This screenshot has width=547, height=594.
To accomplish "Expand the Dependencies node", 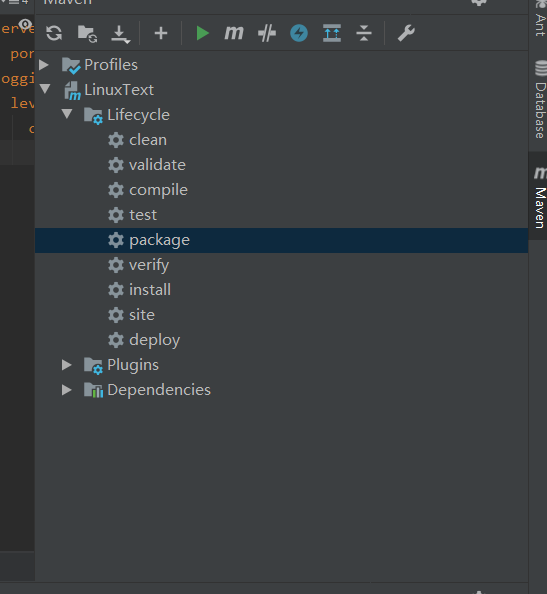I will coord(67,390).
